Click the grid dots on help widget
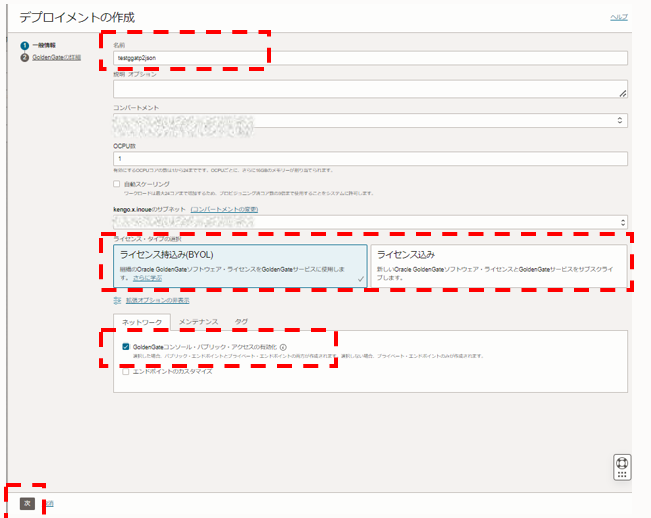Viewport: 651px width, 518px height. point(622,475)
